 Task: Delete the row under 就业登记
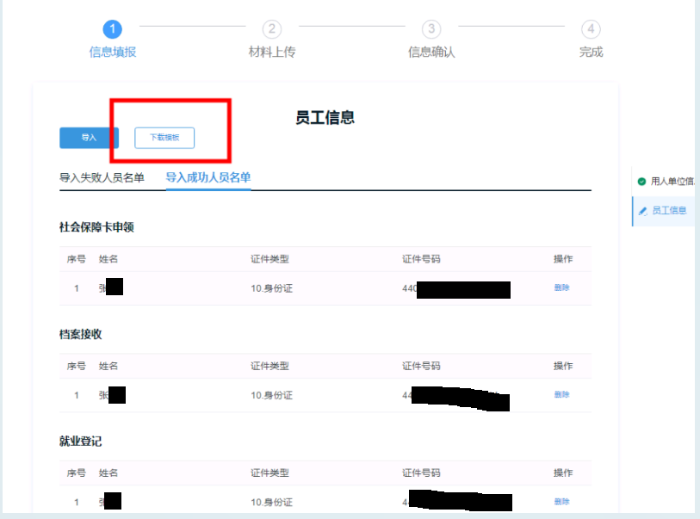tap(562, 502)
